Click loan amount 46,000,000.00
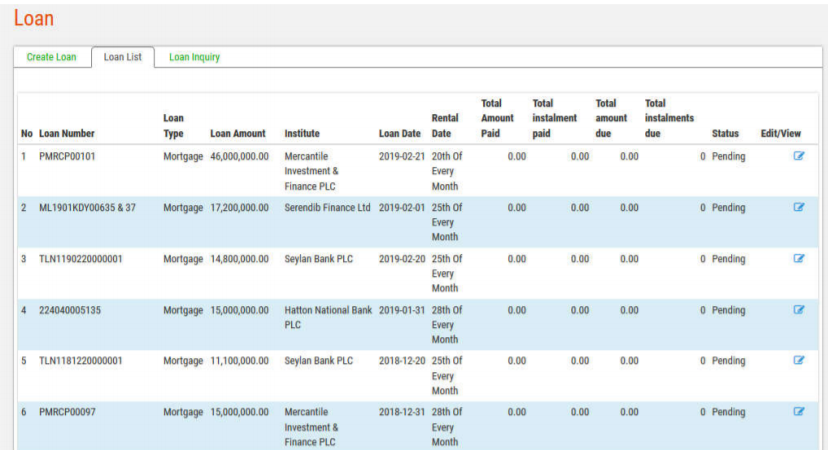This screenshot has width=828, height=450. click(x=239, y=156)
